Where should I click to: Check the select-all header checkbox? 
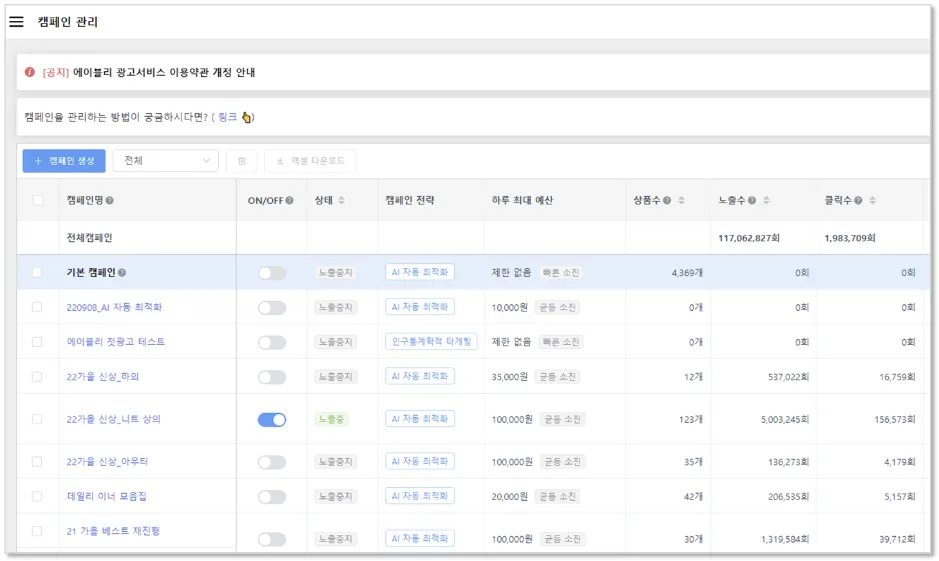click(38, 201)
